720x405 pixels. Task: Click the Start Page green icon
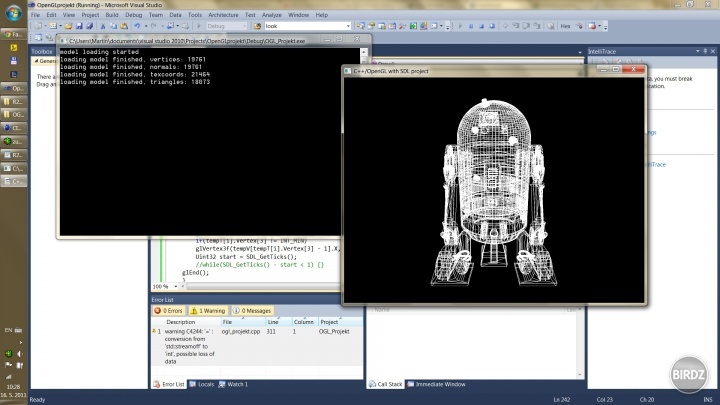coord(413,26)
